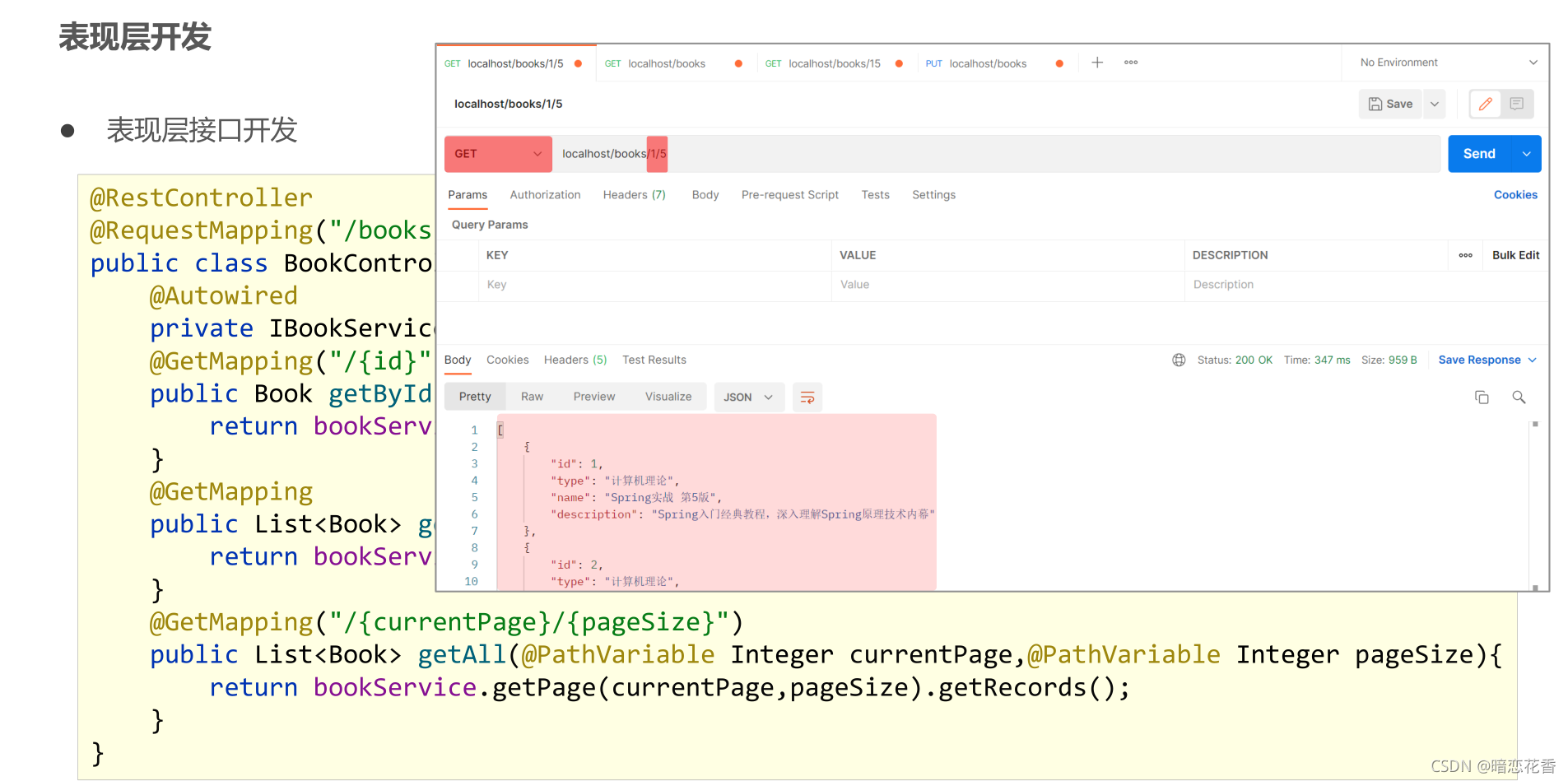Copy the response body with copy icon

tap(1482, 397)
